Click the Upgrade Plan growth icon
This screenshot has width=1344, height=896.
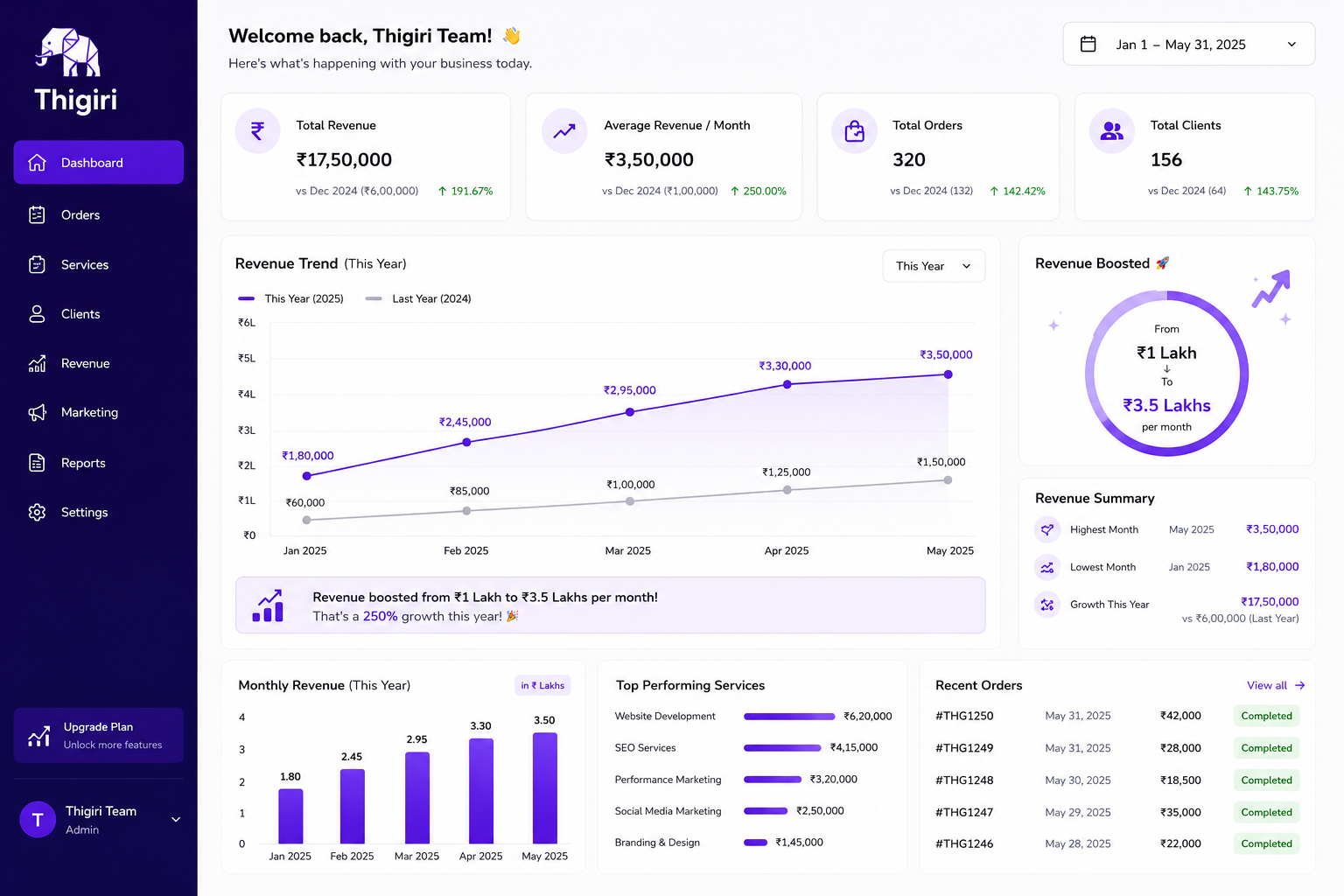click(38, 736)
